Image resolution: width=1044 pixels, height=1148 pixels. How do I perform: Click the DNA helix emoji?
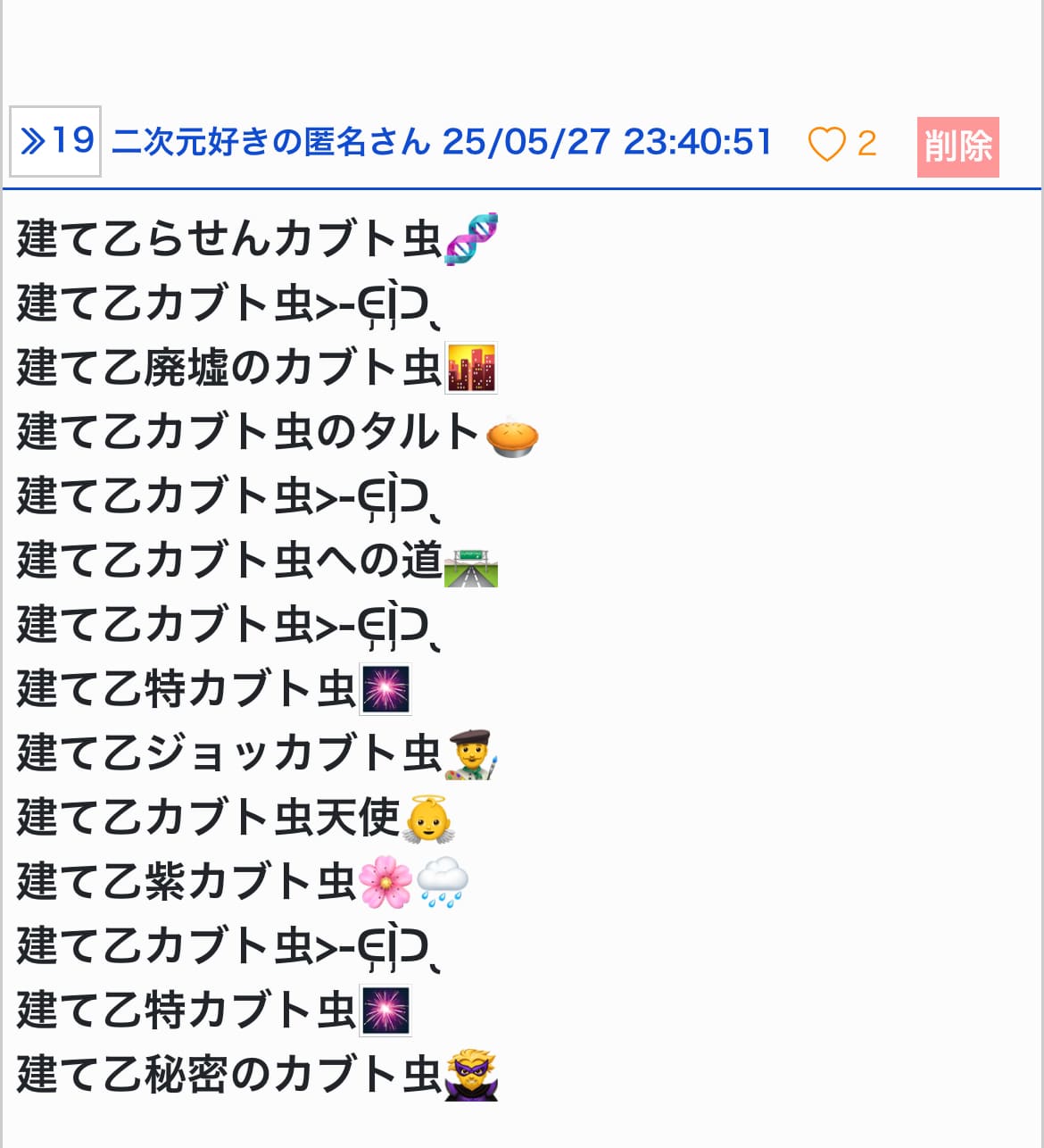pyautogui.click(x=471, y=239)
